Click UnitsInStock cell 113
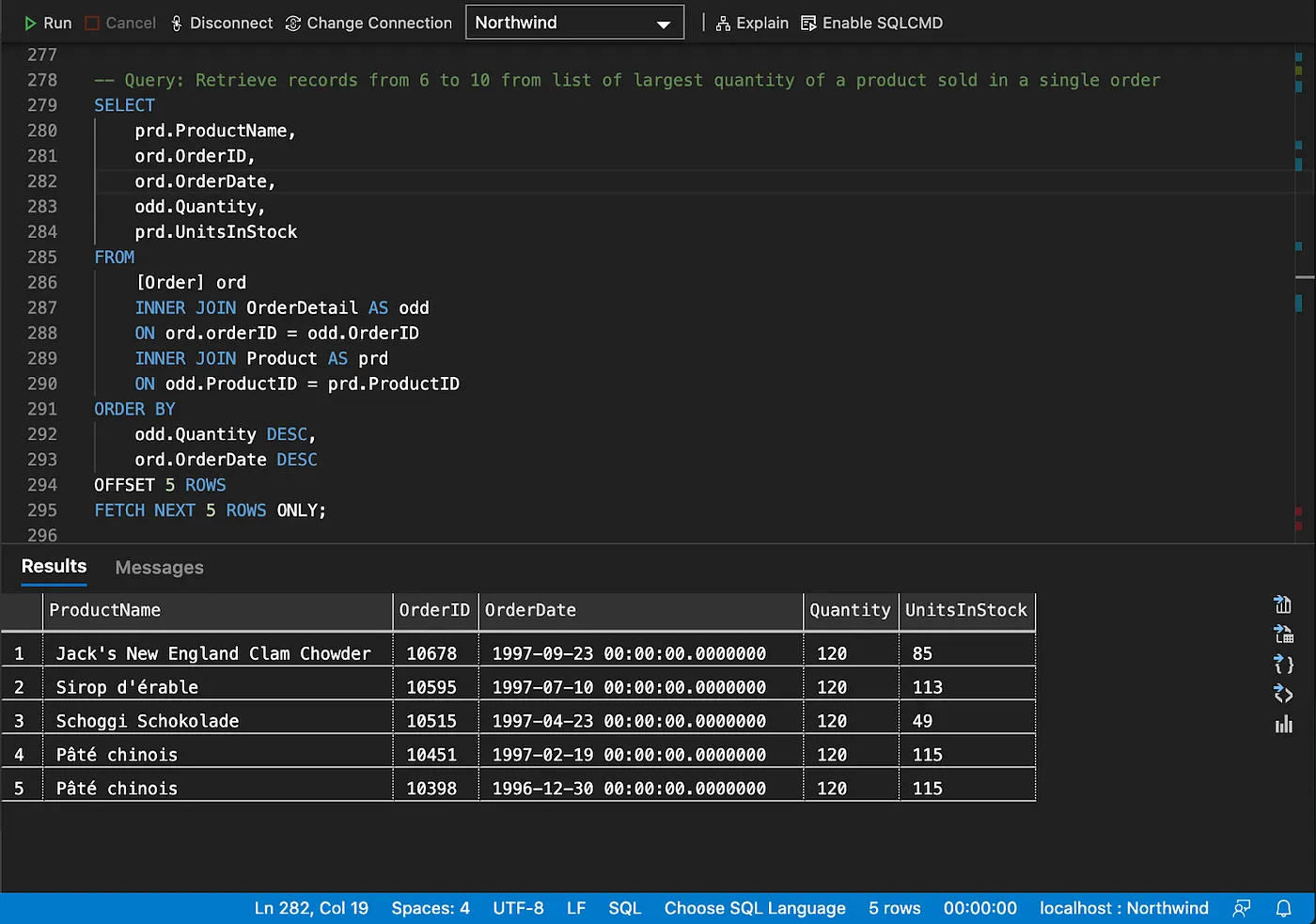The image size is (1316, 924). point(966,687)
